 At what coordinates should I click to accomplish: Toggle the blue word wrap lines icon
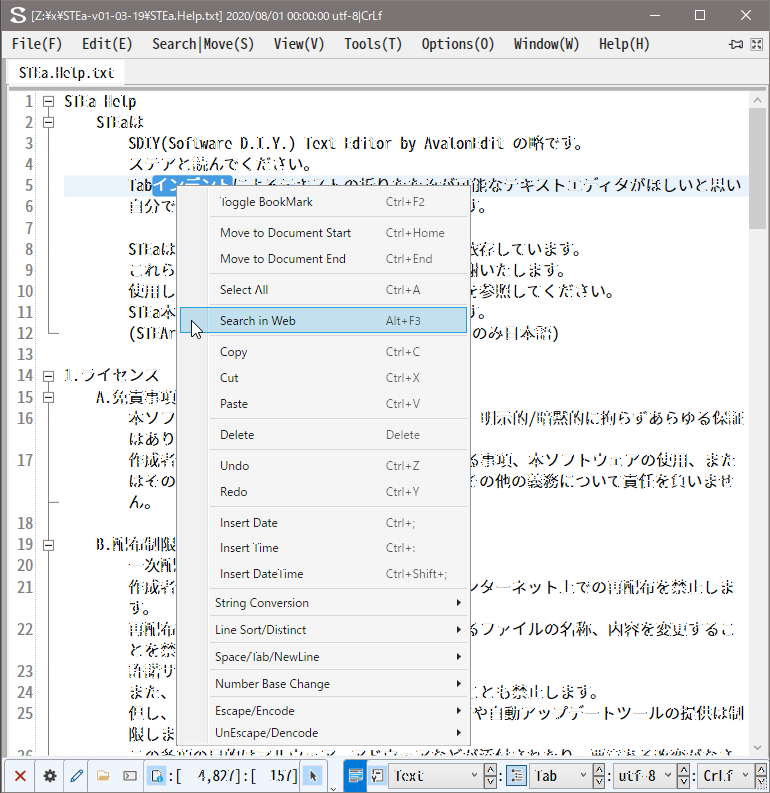pyautogui.click(x=355, y=775)
